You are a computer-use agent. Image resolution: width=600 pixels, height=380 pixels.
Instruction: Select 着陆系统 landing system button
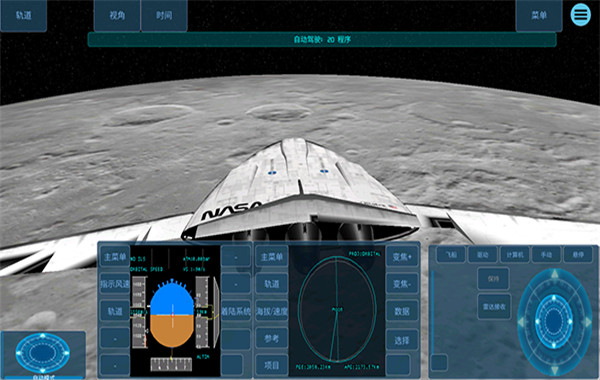[236, 311]
